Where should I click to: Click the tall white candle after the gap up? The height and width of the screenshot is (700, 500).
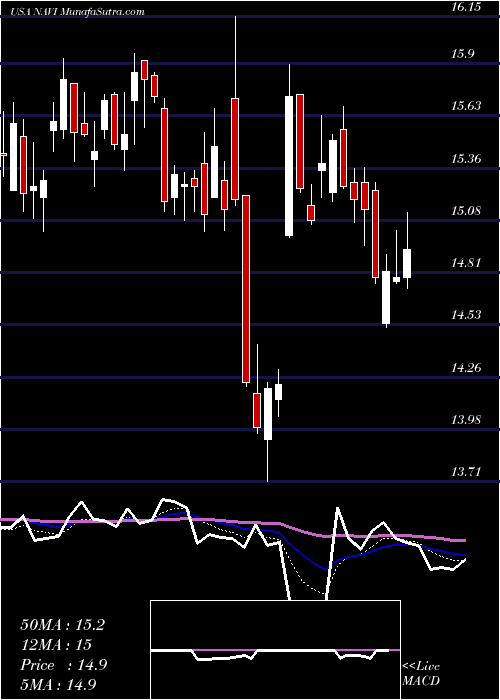tap(289, 166)
